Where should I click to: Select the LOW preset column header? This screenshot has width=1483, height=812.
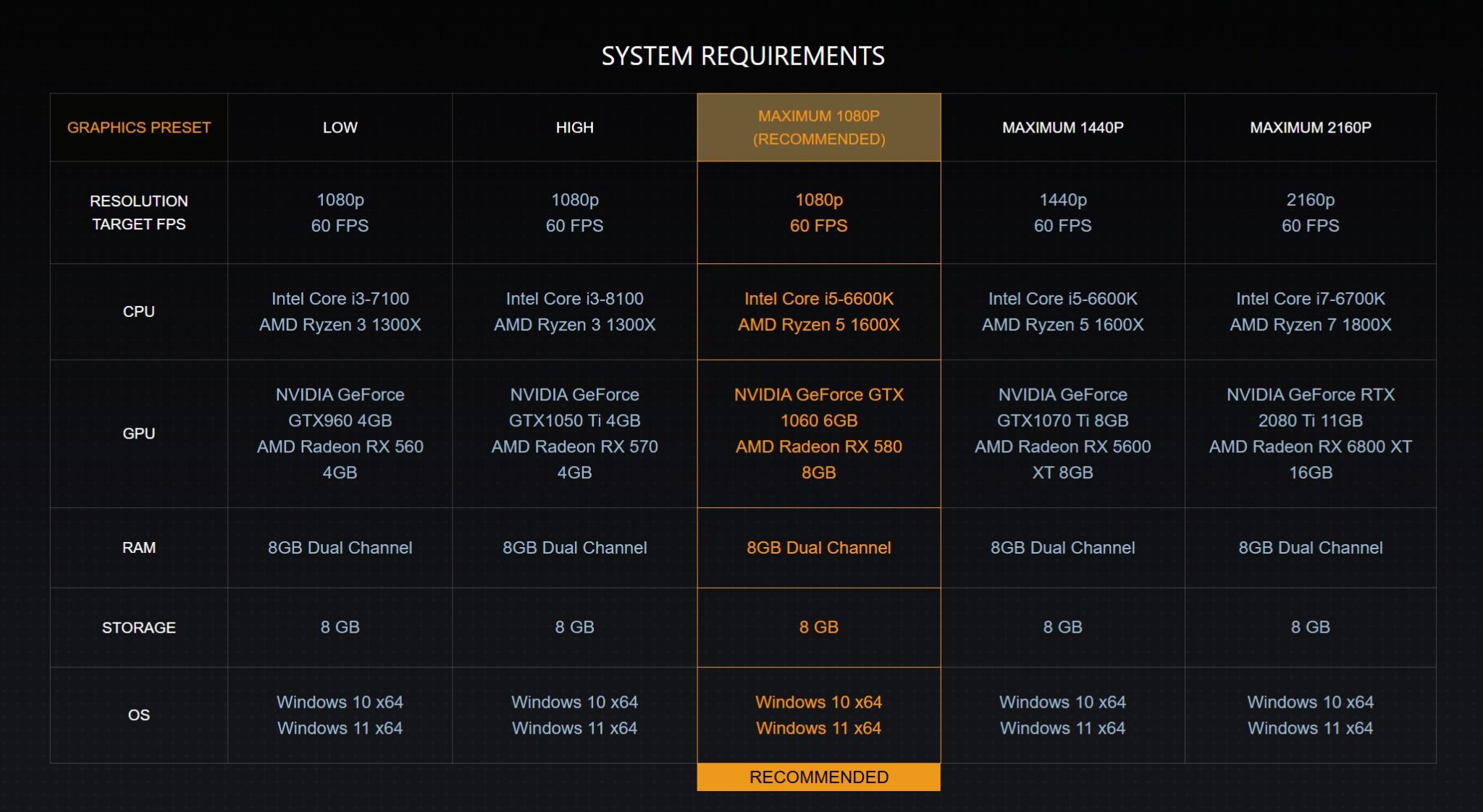[340, 127]
